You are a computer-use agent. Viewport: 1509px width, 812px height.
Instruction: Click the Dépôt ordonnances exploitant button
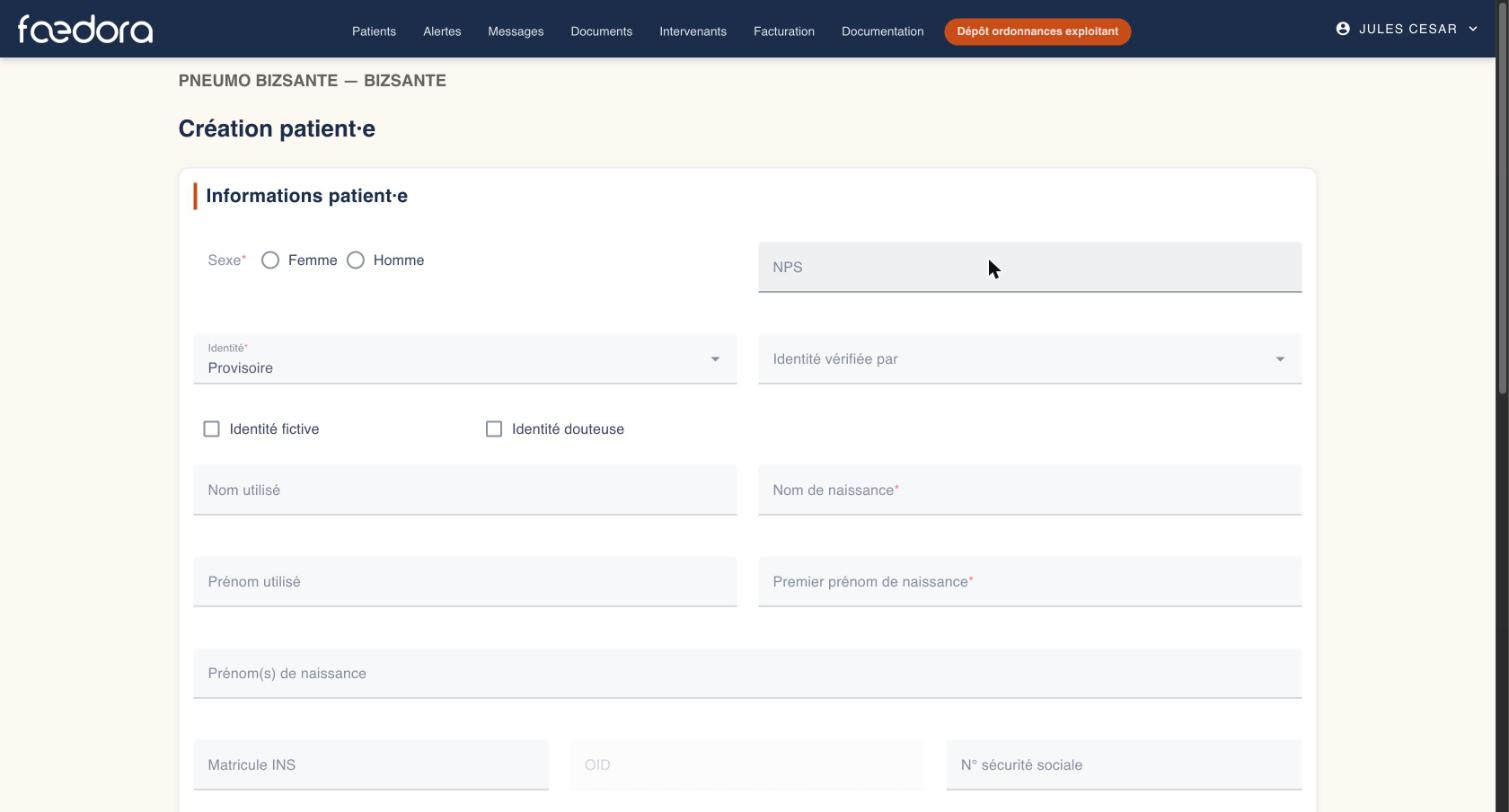pyautogui.click(x=1038, y=31)
